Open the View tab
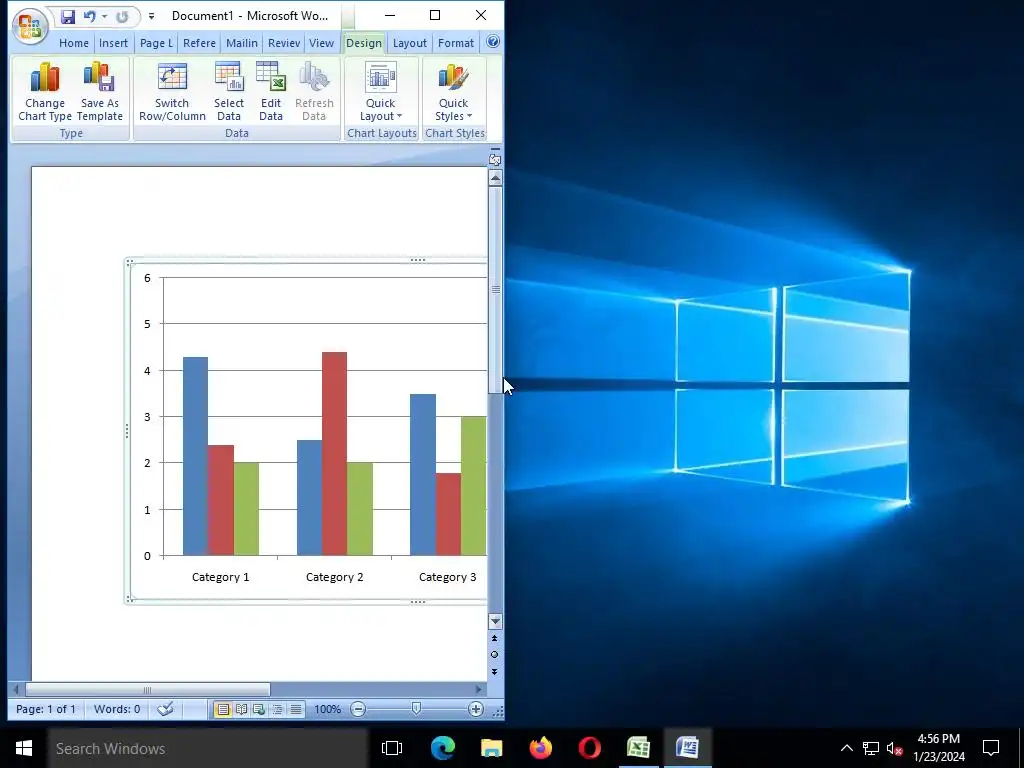Screen dimensions: 1024x768 pos(321,43)
